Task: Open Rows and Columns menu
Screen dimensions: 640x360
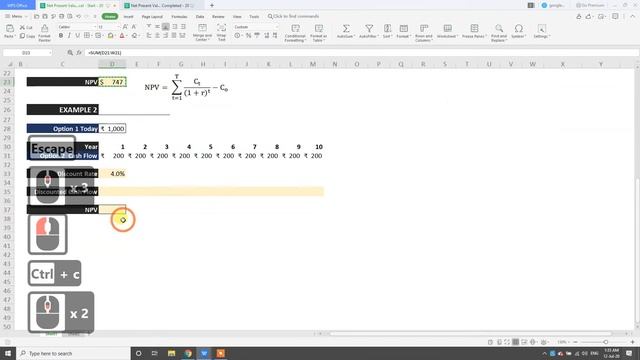Action: tap(424, 33)
